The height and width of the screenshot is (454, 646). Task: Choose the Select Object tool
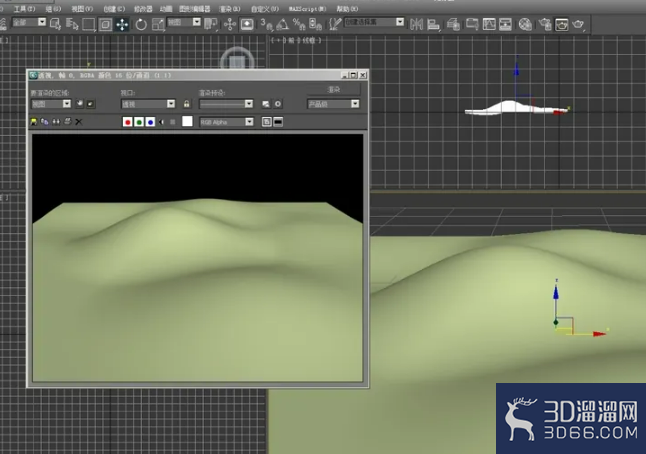click(55, 24)
